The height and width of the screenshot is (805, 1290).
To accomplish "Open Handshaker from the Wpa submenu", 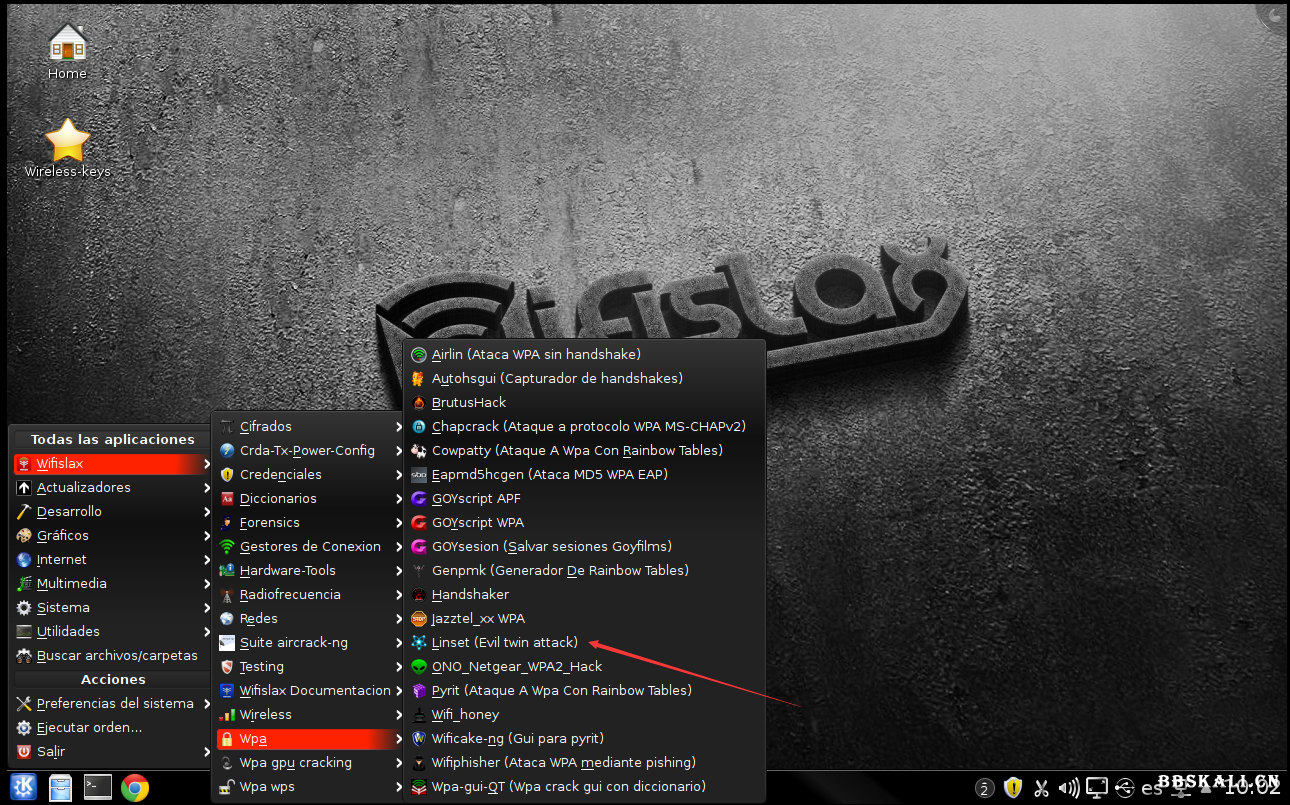I will pyautogui.click(x=470, y=594).
